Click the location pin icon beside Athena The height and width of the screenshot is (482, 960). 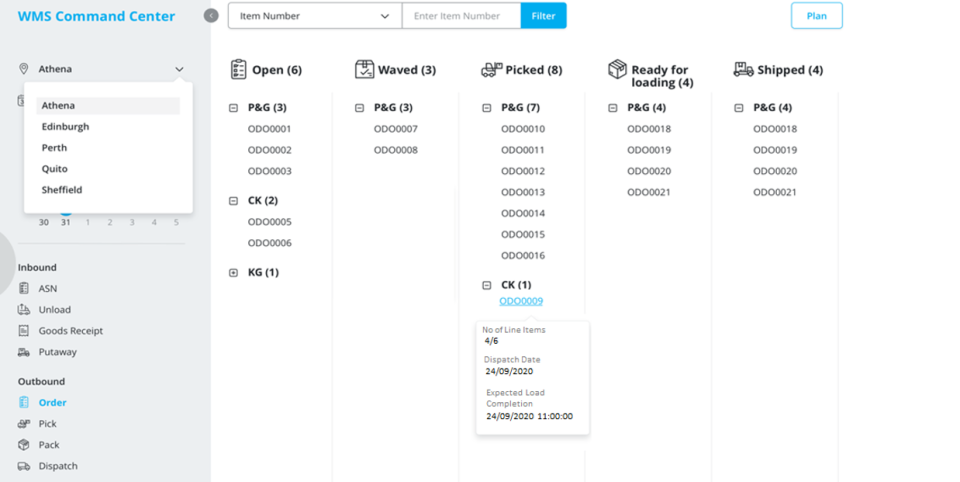click(x=24, y=69)
